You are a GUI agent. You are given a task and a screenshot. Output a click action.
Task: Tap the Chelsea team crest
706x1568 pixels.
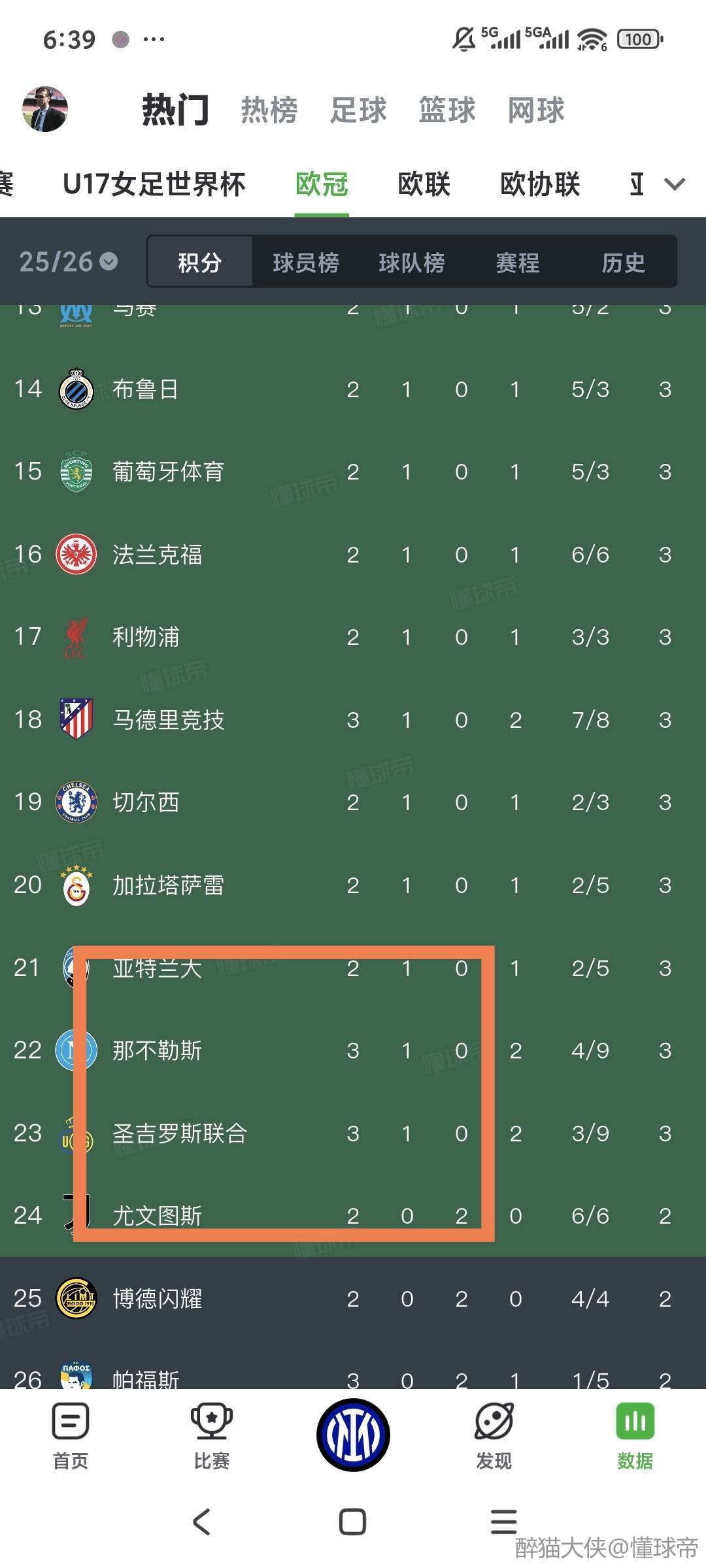click(x=76, y=802)
